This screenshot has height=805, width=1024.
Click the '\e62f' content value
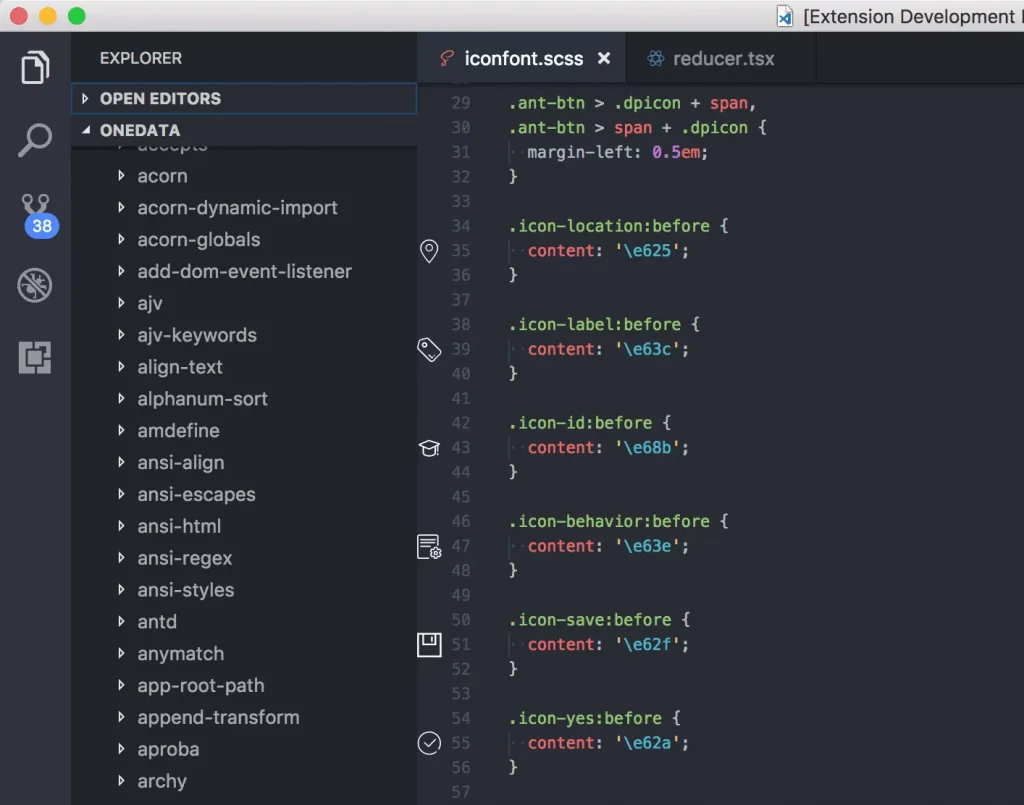pos(647,645)
